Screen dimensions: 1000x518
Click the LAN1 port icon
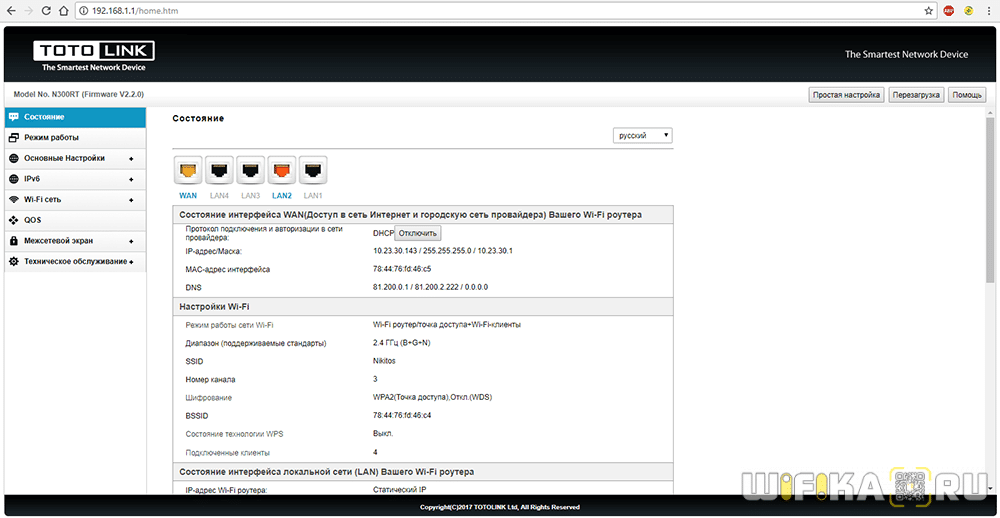313,169
